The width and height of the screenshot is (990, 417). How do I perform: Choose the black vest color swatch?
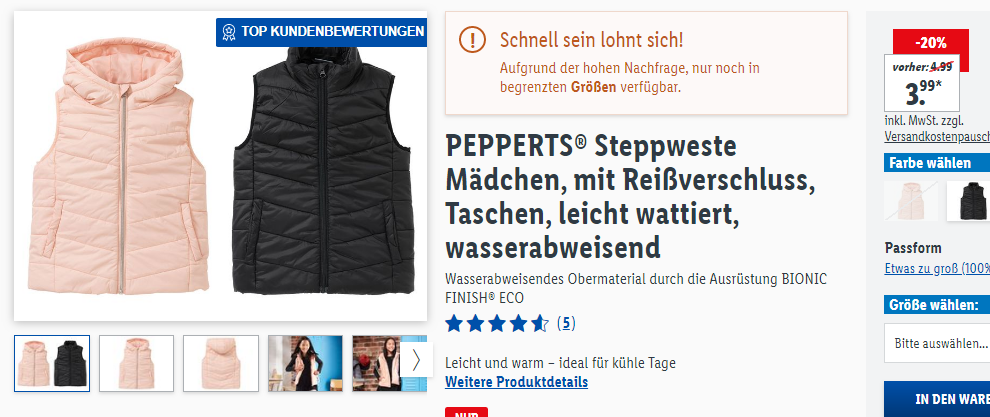[969, 201]
